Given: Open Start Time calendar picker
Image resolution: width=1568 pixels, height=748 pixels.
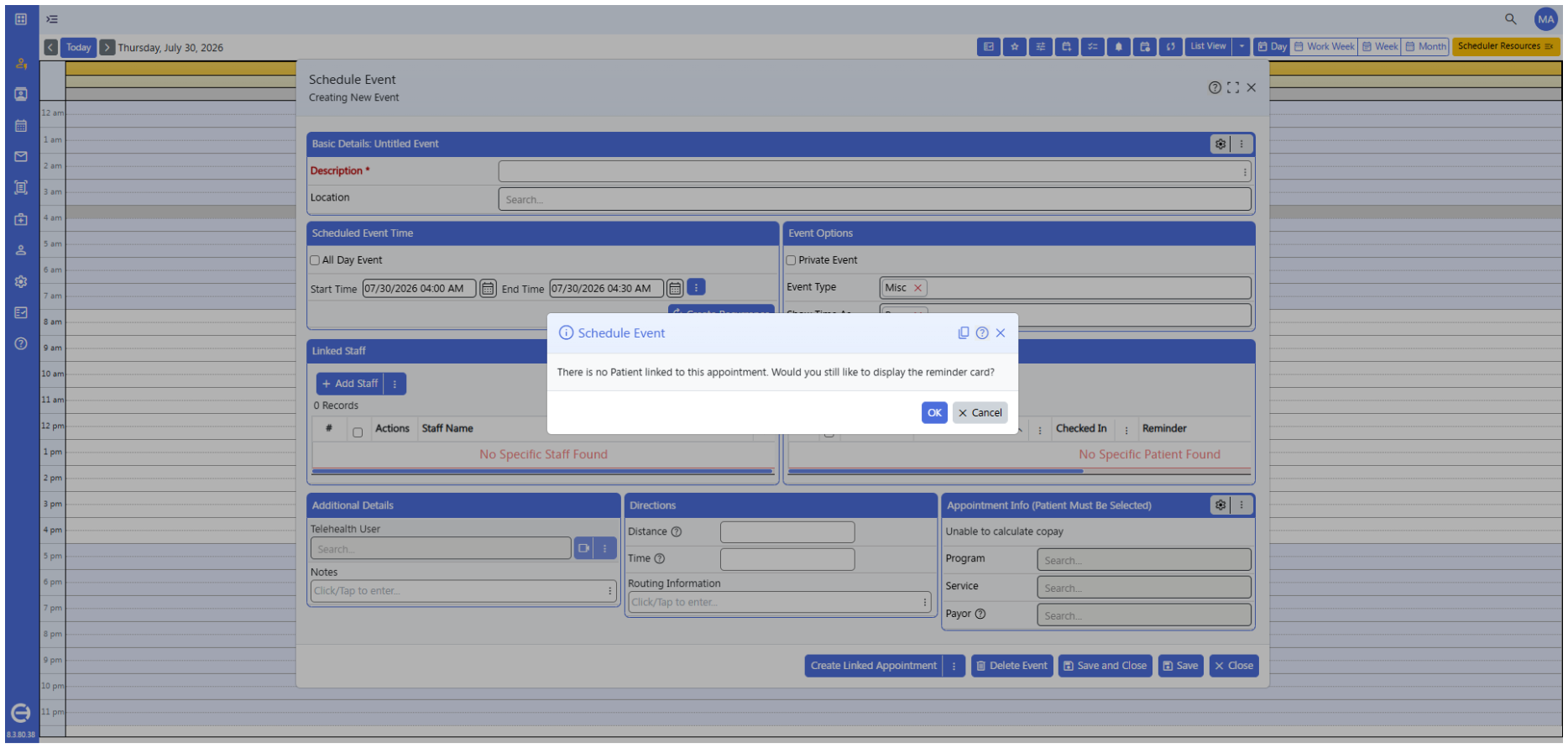Looking at the screenshot, I should tap(488, 289).
